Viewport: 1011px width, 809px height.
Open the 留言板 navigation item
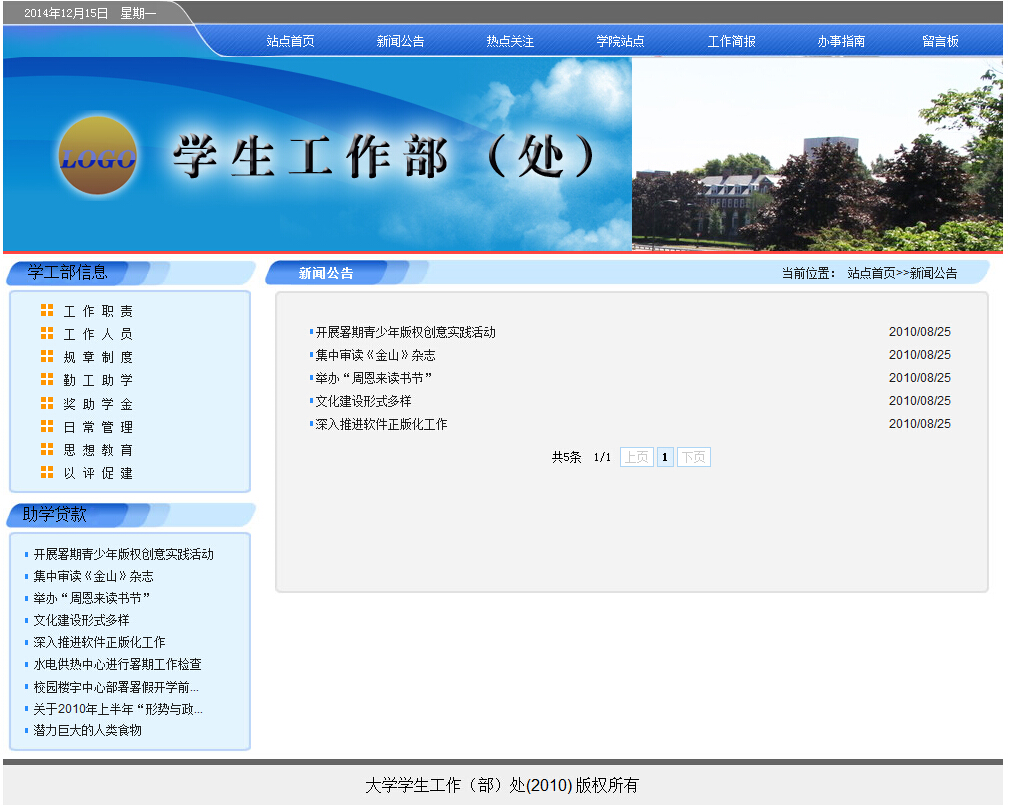pos(940,41)
